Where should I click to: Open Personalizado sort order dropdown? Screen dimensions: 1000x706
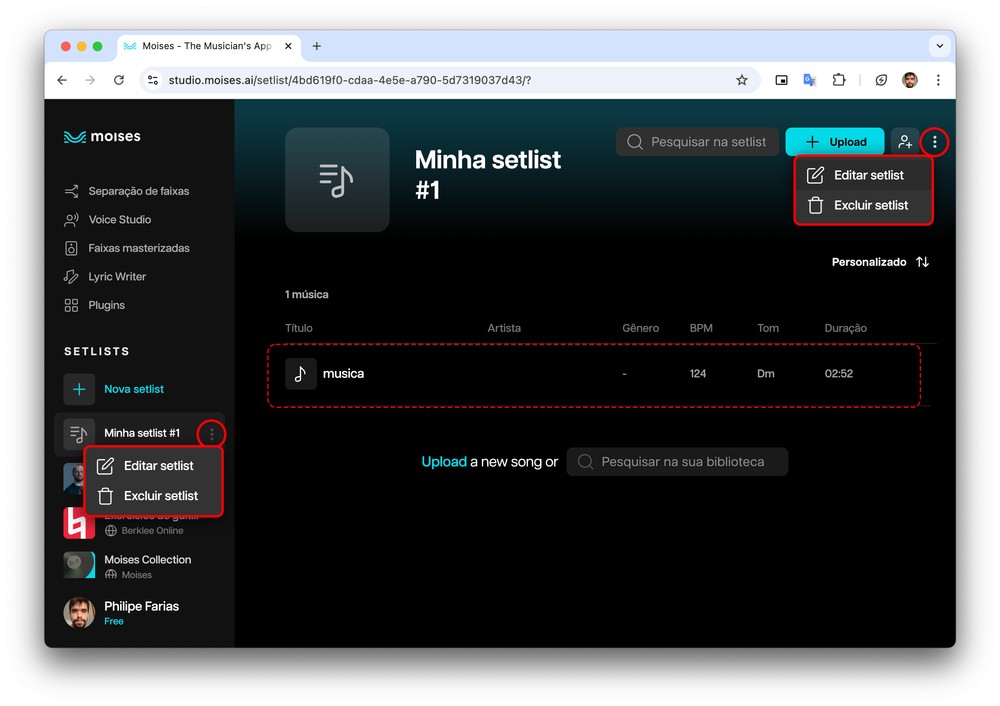tap(880, 262)
